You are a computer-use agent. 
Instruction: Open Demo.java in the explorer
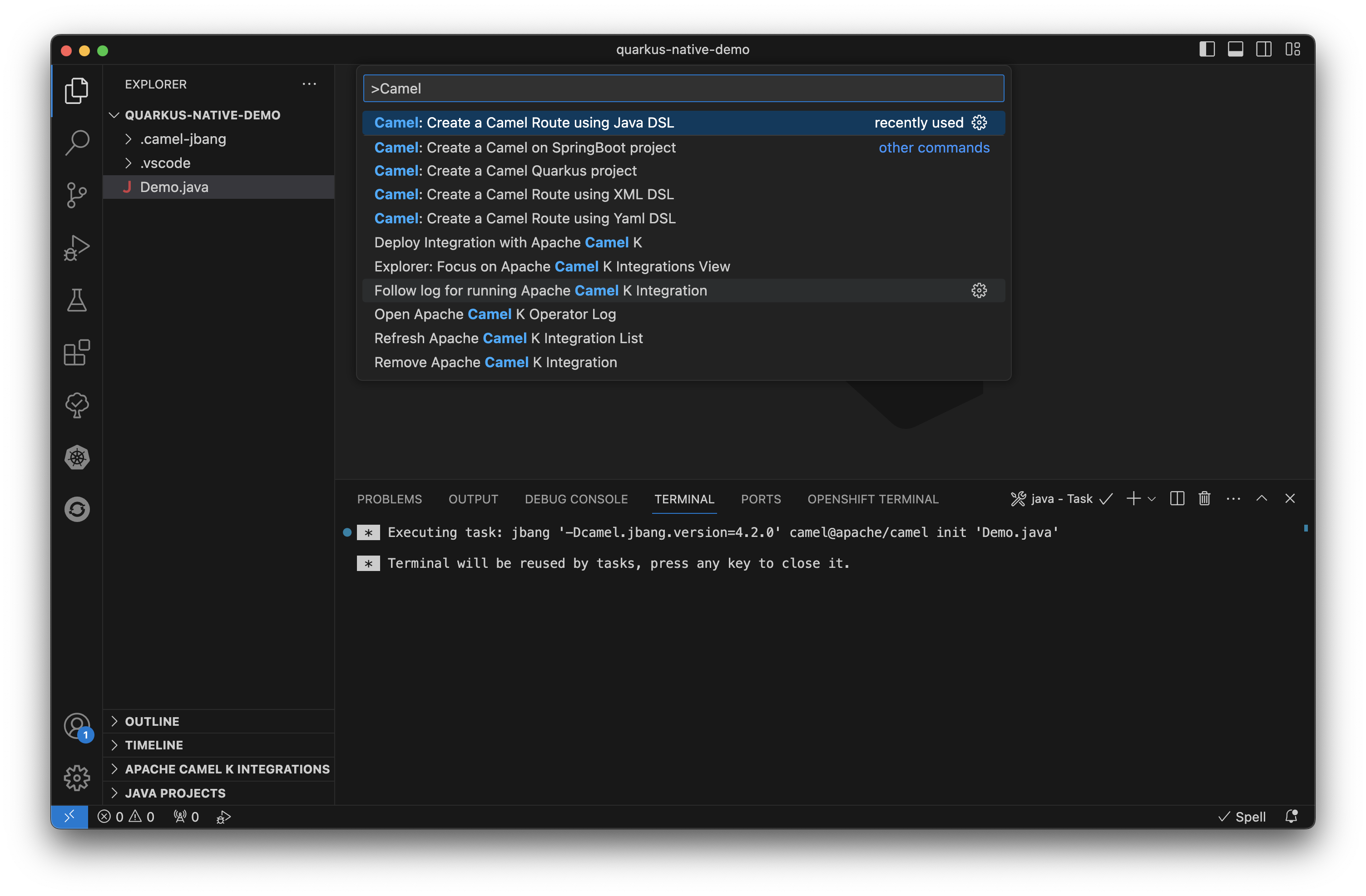tap(174, 187)
